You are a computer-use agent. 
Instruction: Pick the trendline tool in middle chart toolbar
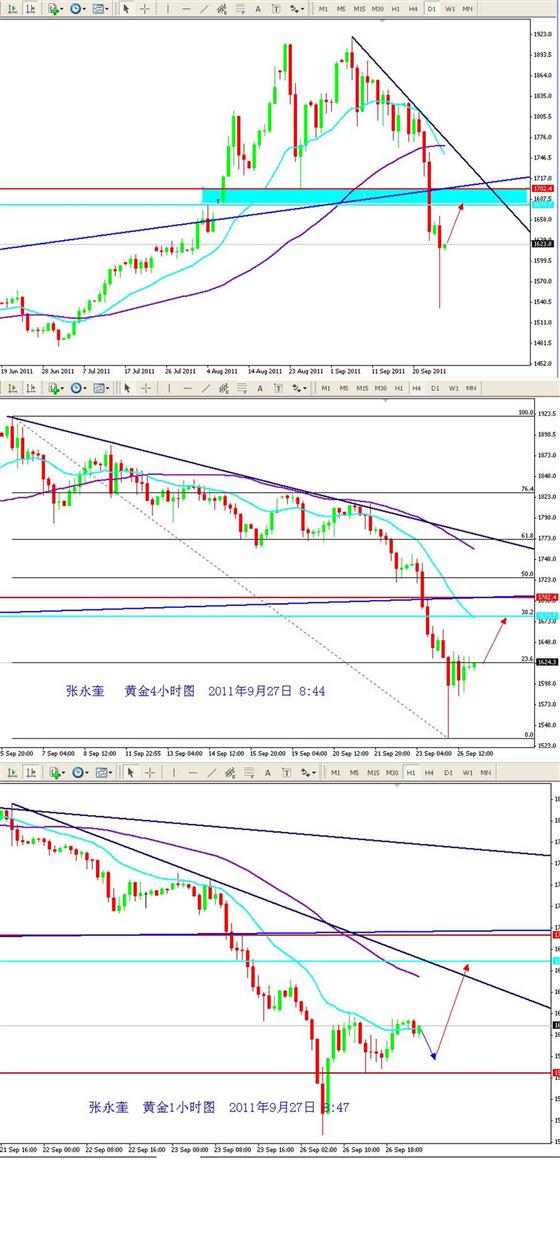[206, 387]
